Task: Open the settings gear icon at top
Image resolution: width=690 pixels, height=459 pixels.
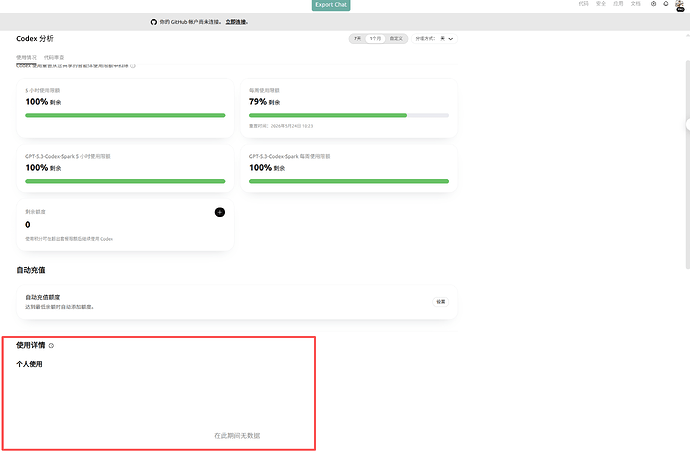Action: tap(653, 4)
